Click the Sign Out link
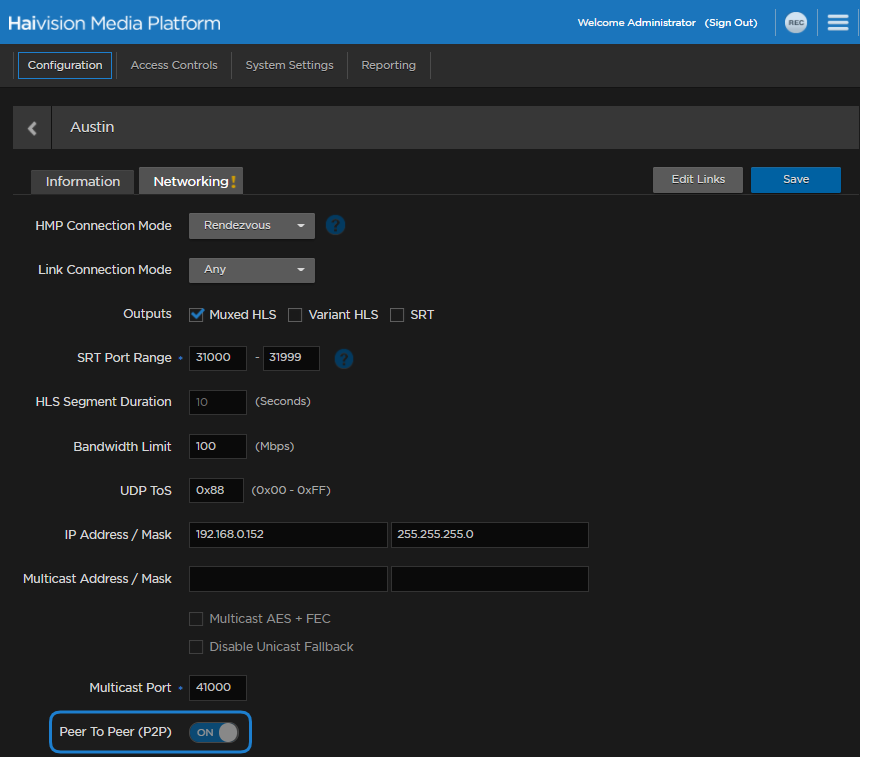Viewport: 880px width, 777px height. pos(731,23)
